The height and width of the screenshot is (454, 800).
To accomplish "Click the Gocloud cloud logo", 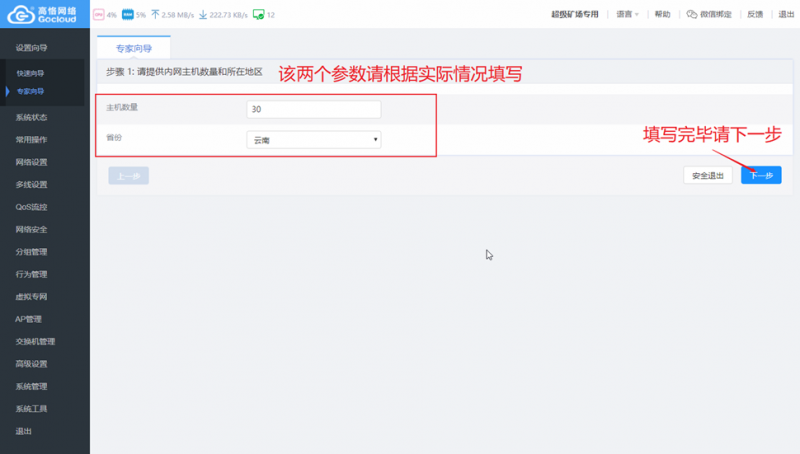I will 19,14.
